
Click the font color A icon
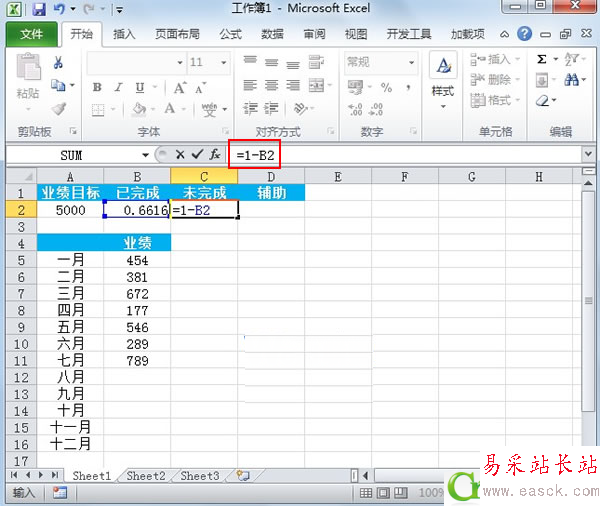[170, 109]
